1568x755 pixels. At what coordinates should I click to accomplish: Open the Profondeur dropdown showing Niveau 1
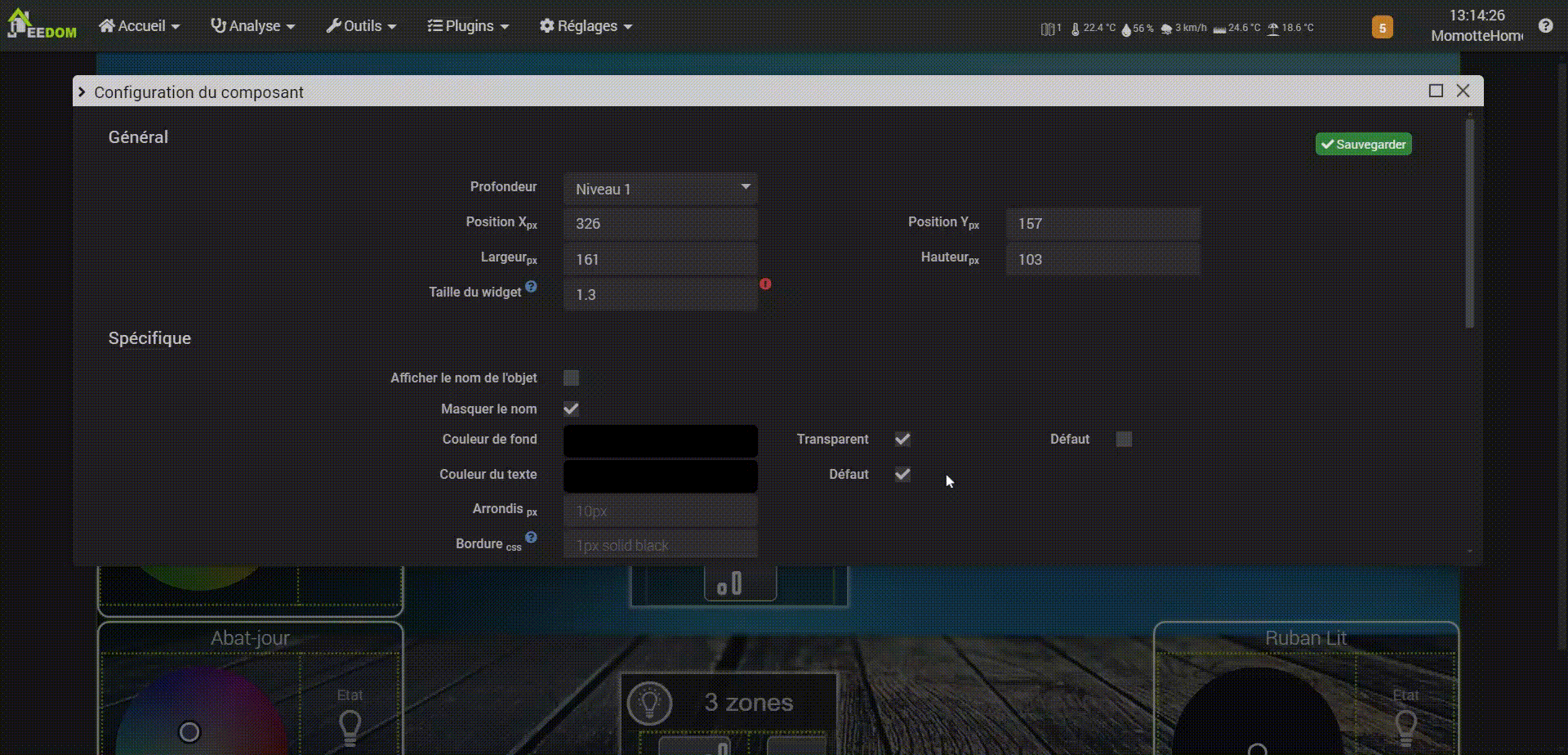tap(660, 189)
